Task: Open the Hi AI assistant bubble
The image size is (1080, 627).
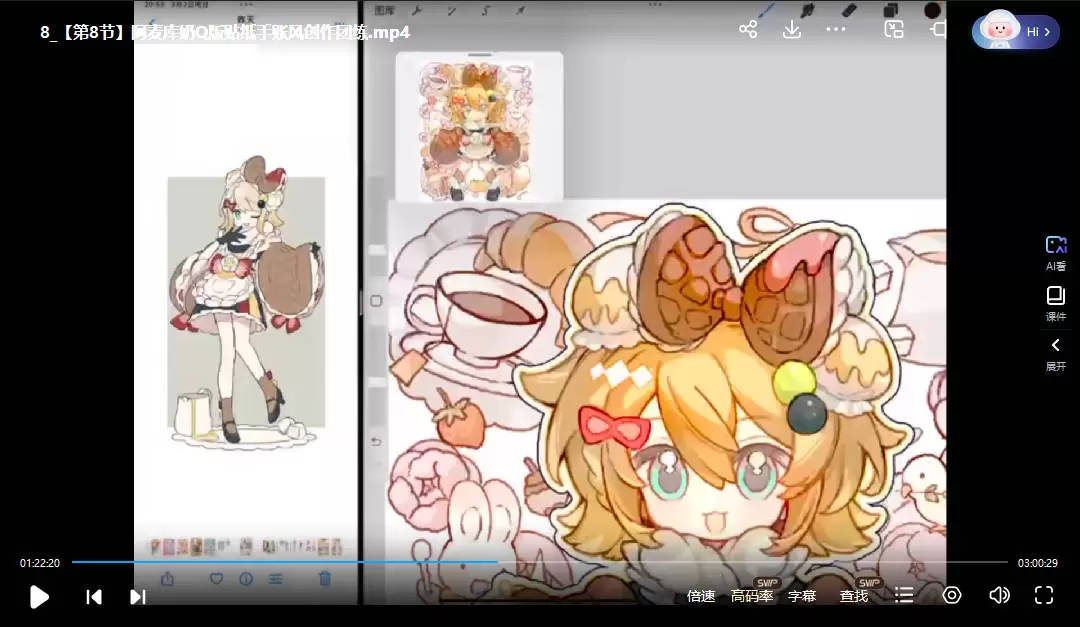Action: click(1015, 32)
